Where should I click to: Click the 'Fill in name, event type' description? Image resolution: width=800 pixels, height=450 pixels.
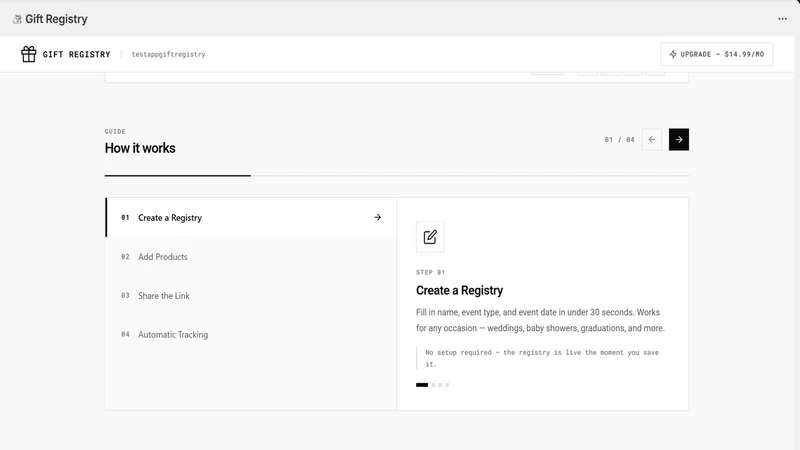pyautogui.click(x=540, y=320)
